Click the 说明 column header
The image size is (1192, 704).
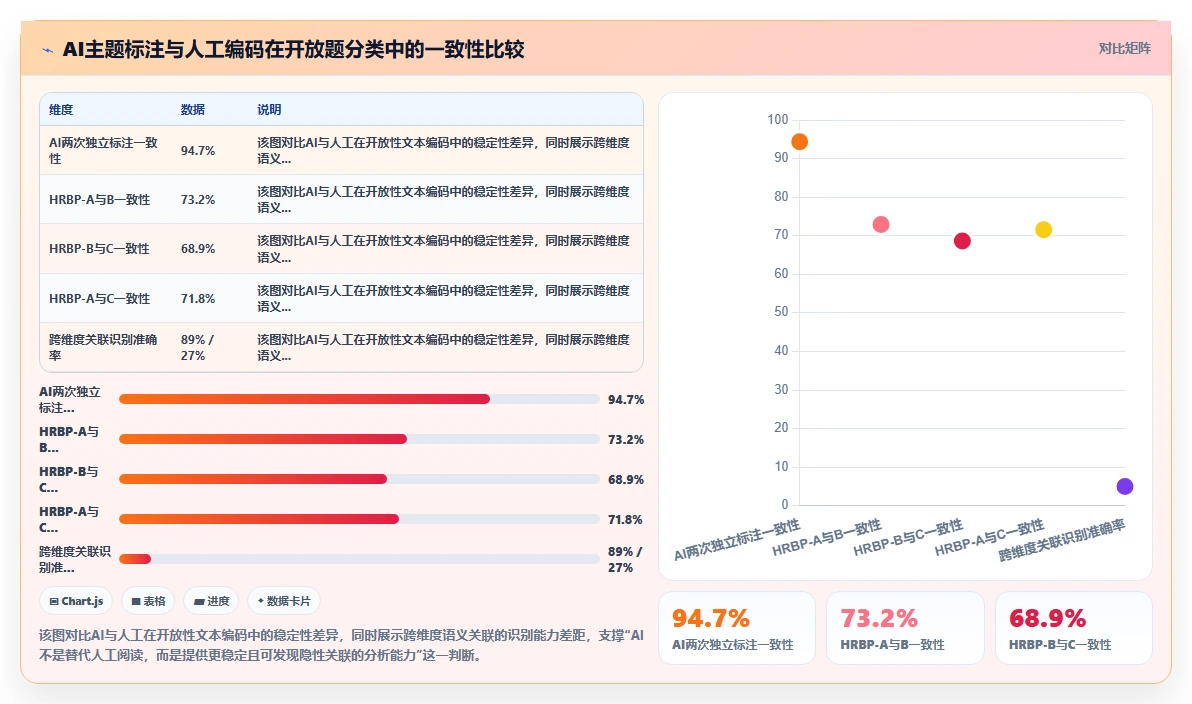[269, 109]
